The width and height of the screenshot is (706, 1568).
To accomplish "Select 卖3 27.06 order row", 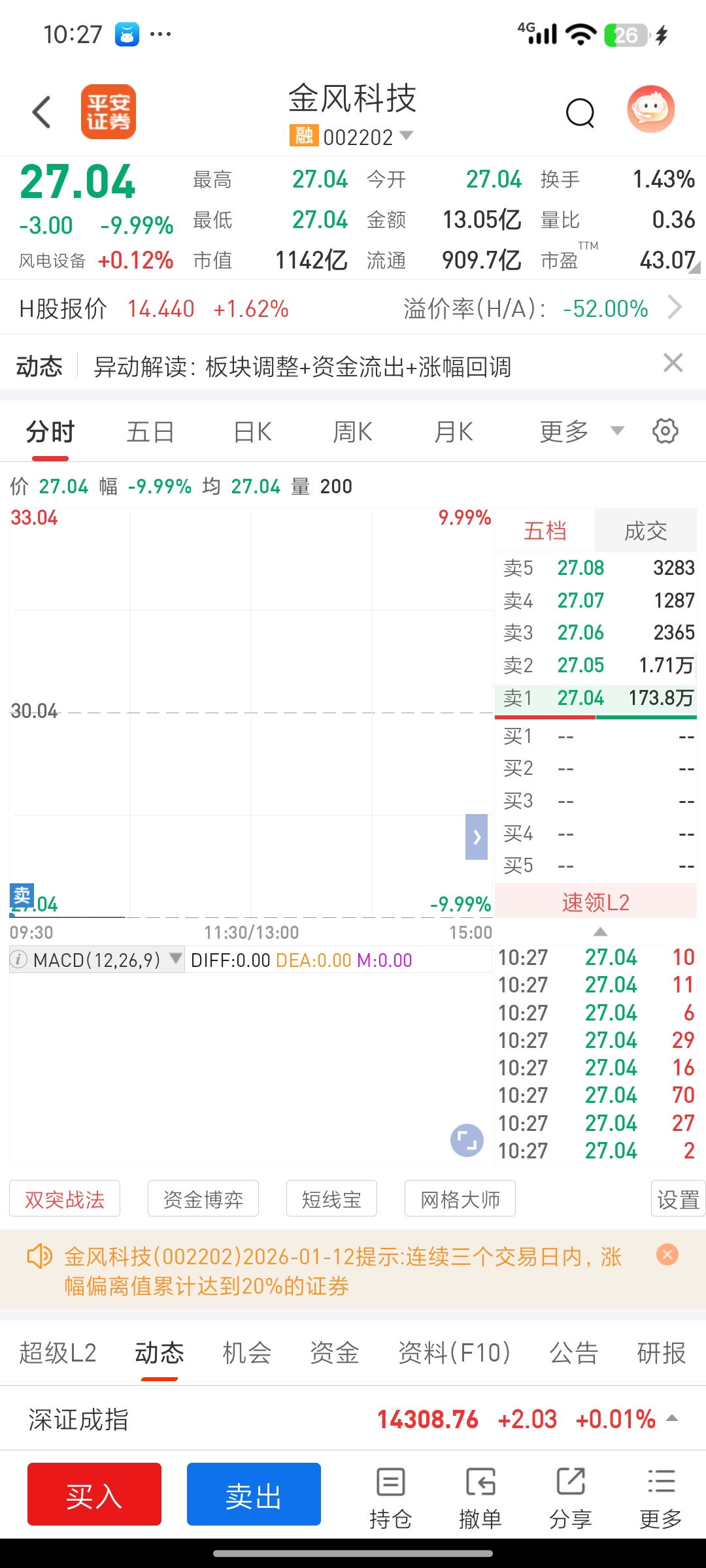I will (x=596, y=632).
